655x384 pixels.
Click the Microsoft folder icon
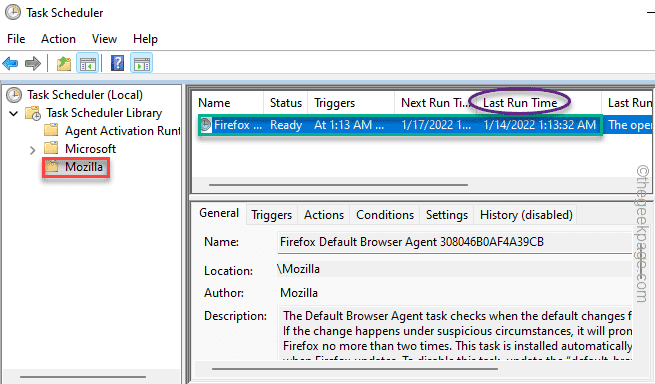pyautogui.click(x=51, y=148)
